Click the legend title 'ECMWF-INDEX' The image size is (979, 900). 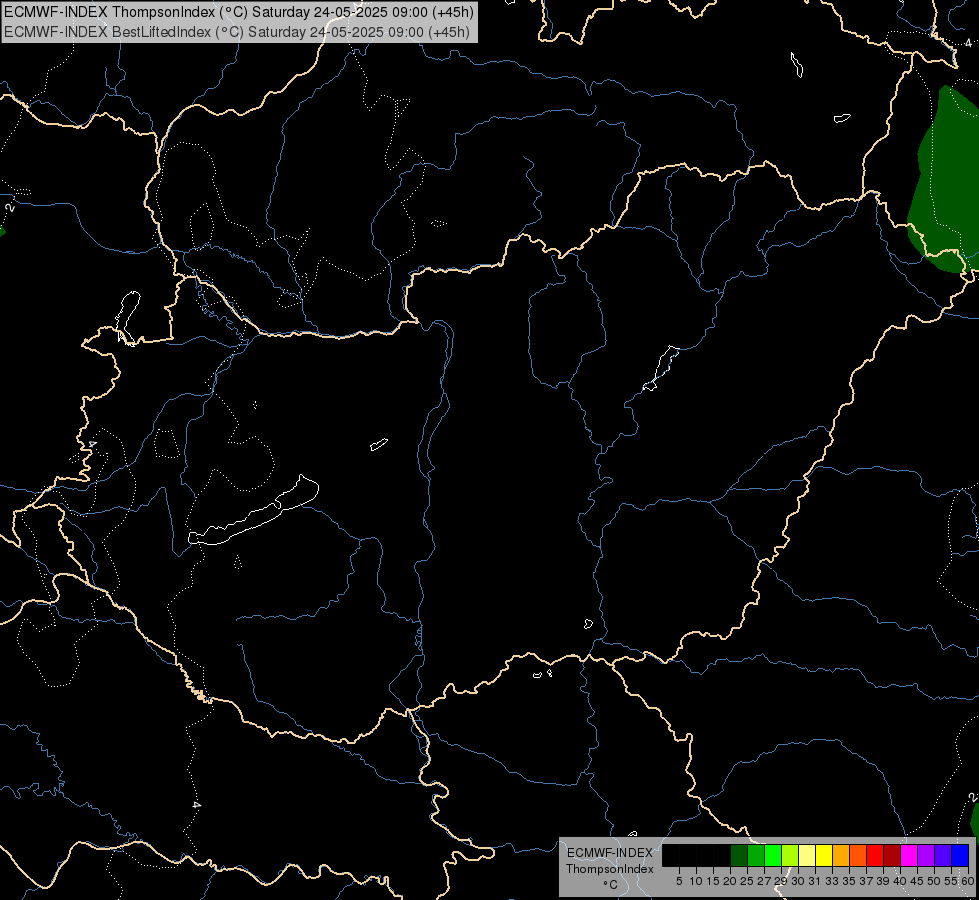point(610,853)
